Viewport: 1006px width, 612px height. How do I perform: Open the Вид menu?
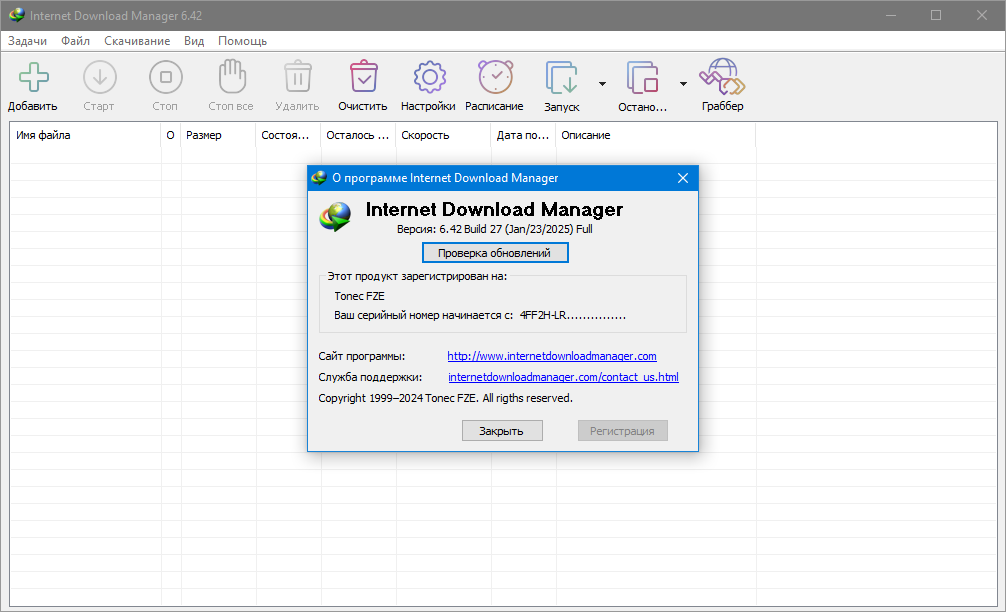click(x=194, y=41)
